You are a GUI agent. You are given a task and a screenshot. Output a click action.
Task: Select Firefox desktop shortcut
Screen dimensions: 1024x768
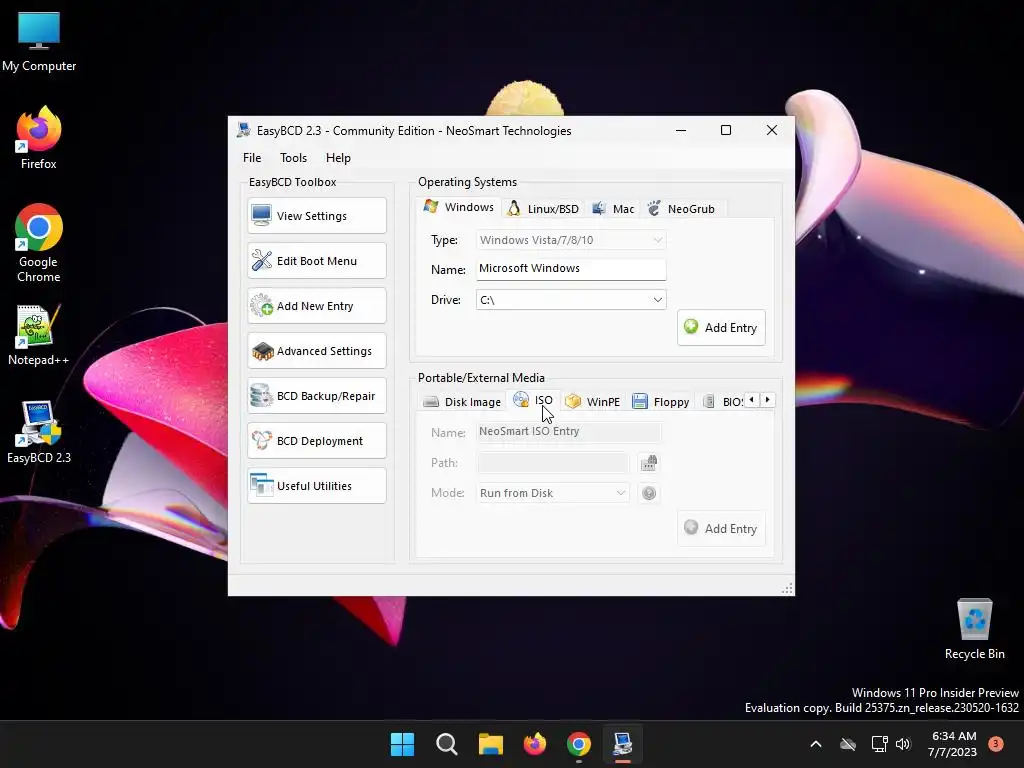39,138
